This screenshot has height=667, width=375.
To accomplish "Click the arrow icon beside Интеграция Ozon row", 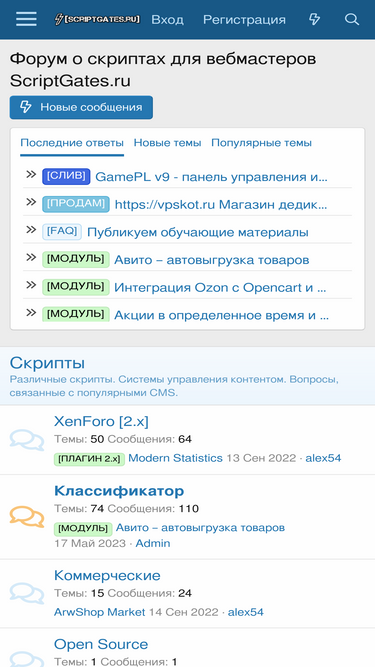I will (31, 285).
